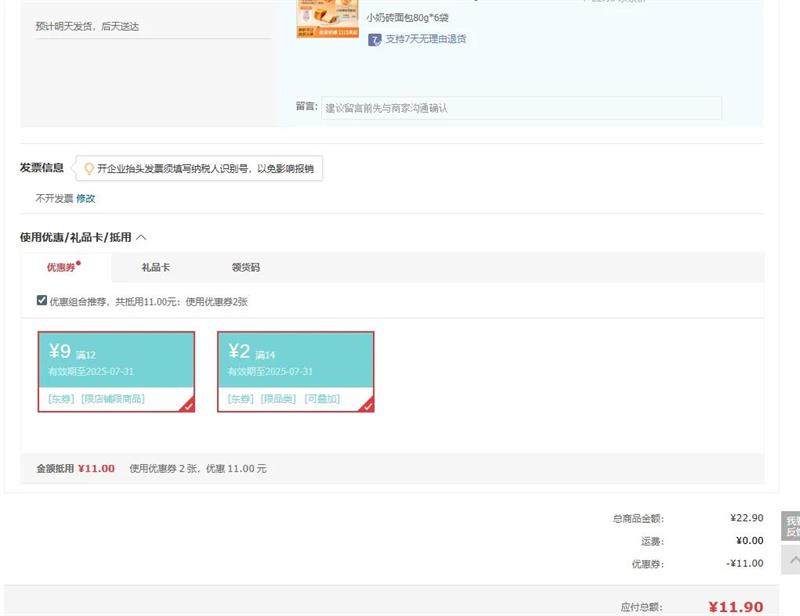
Task: Deselect the ¥9 满12 coupon card
Action: [x=116, y=370]
